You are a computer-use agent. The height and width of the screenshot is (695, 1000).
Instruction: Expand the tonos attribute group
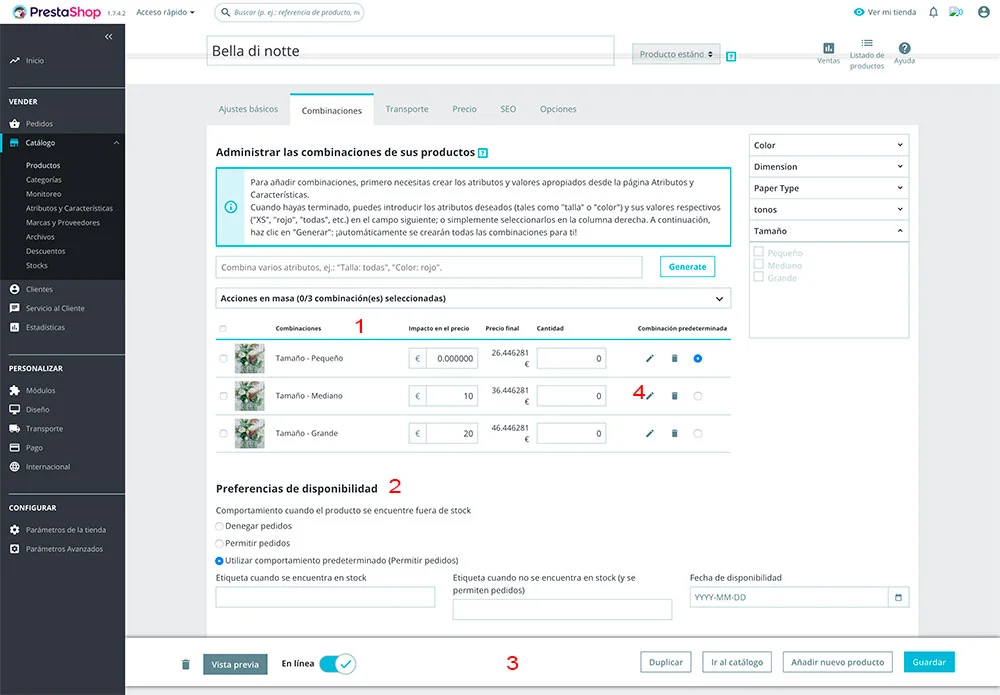(x=828, y=210)
